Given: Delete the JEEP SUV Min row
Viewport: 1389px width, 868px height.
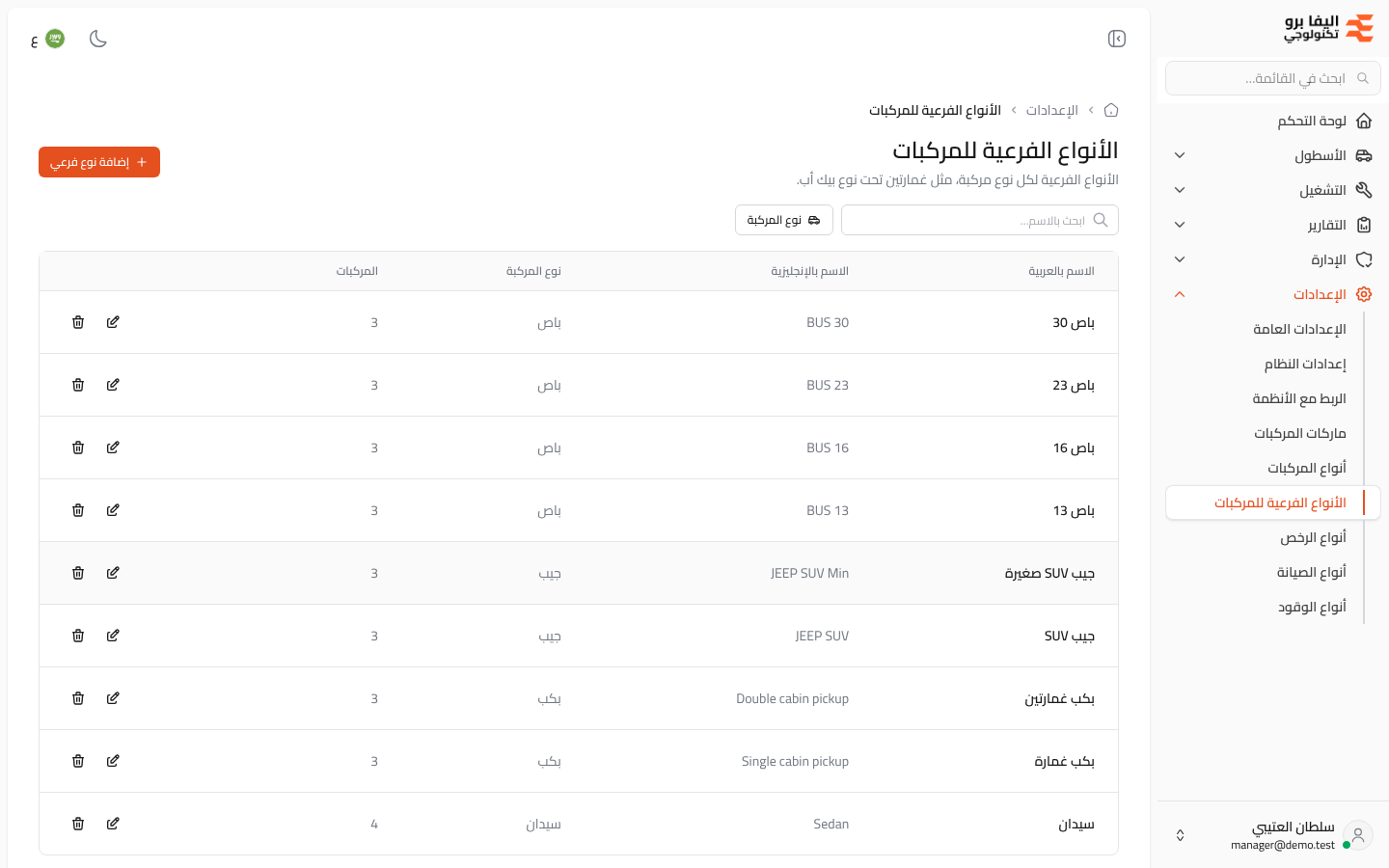Looking at the screenshot, I should pyautogui.click(x=78, y=573).
